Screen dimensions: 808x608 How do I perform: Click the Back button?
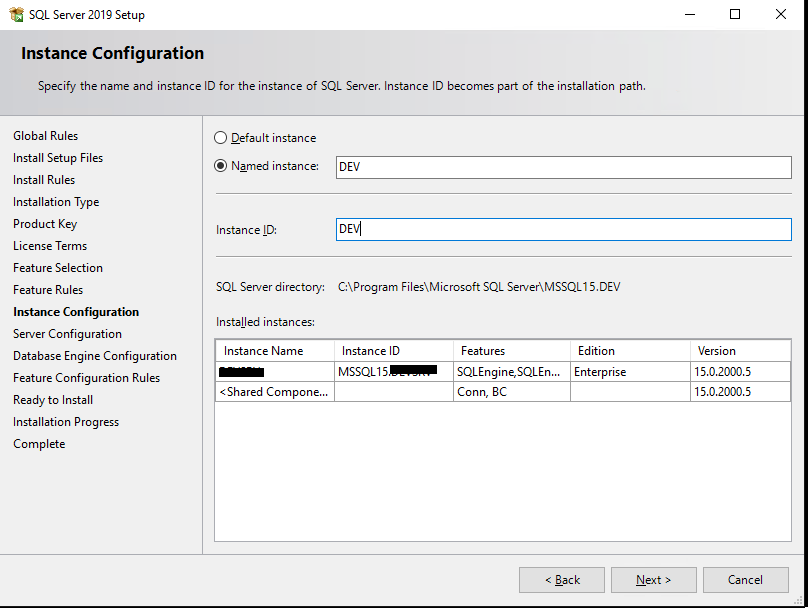pyautogui.click(x=562, y=579)
